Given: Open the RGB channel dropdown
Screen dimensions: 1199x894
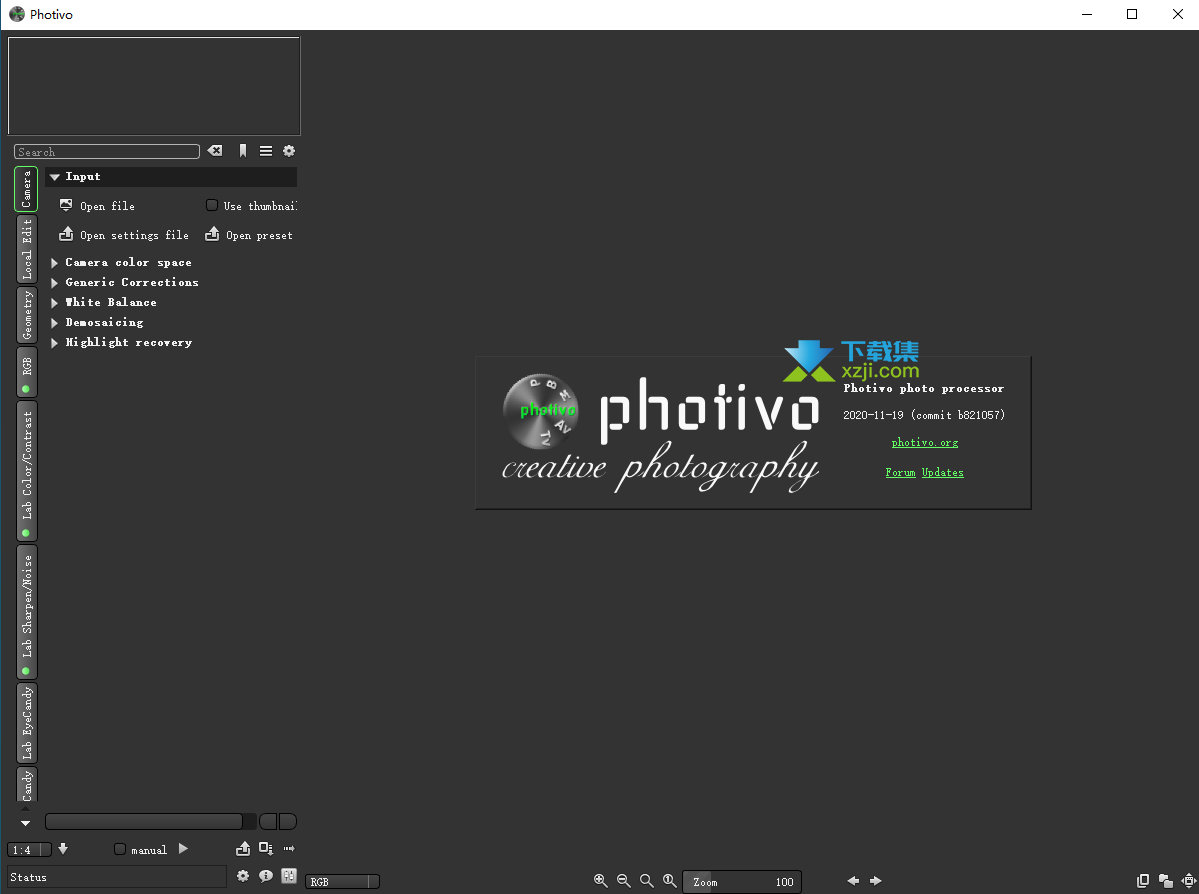Looking at the screenshot, I should point(342,882).
